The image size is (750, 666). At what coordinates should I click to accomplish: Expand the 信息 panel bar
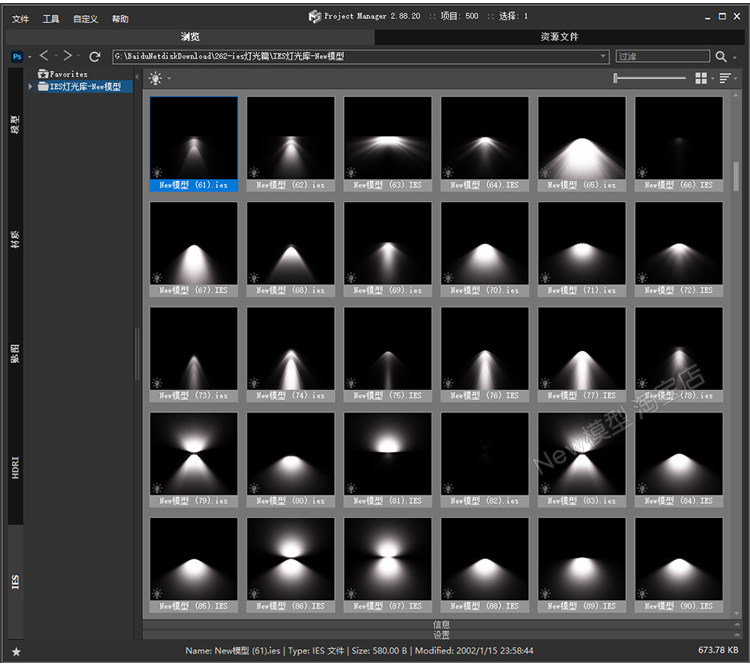coord(441,624)
